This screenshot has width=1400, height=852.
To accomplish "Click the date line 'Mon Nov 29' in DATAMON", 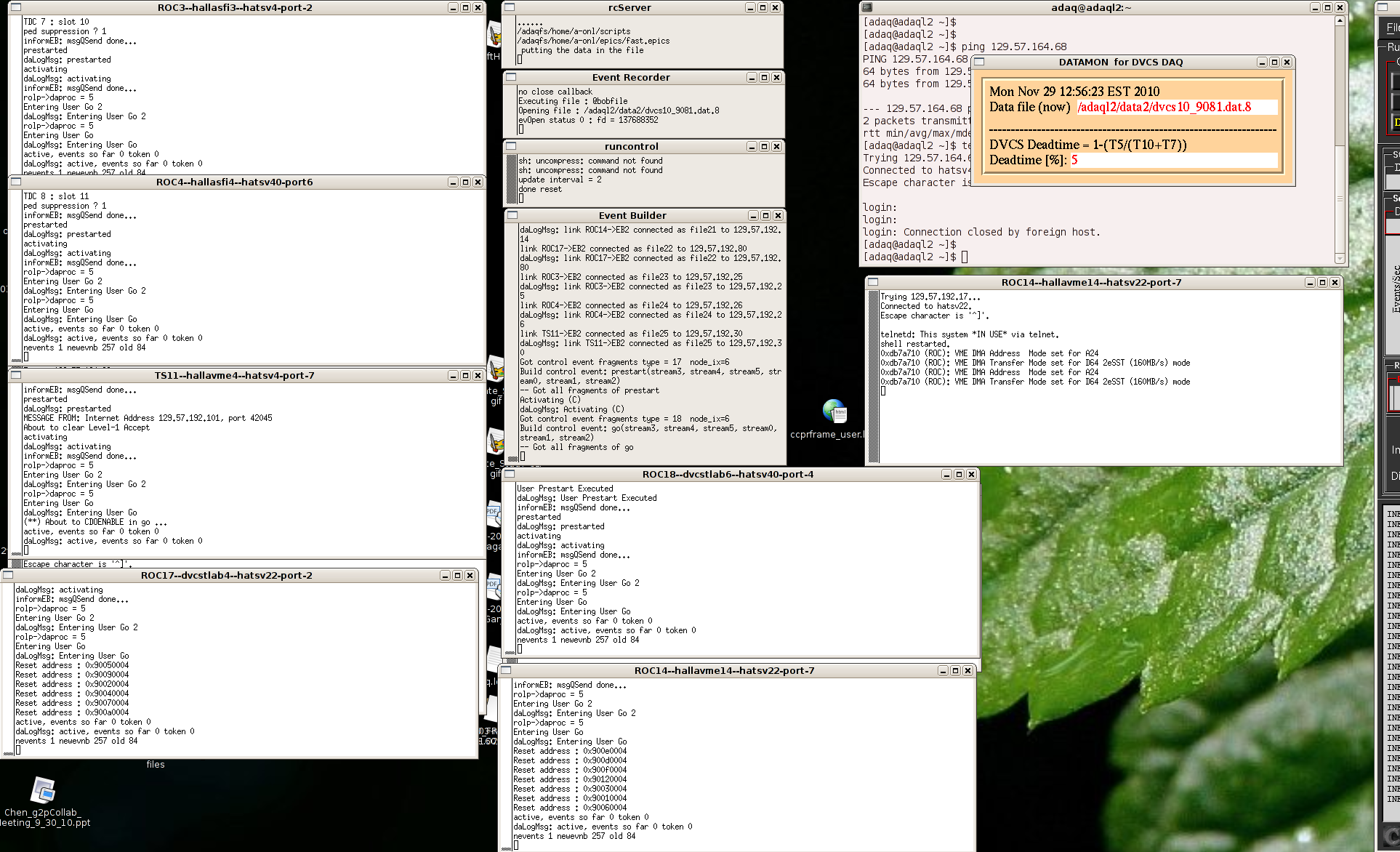I will point(1074,92).
